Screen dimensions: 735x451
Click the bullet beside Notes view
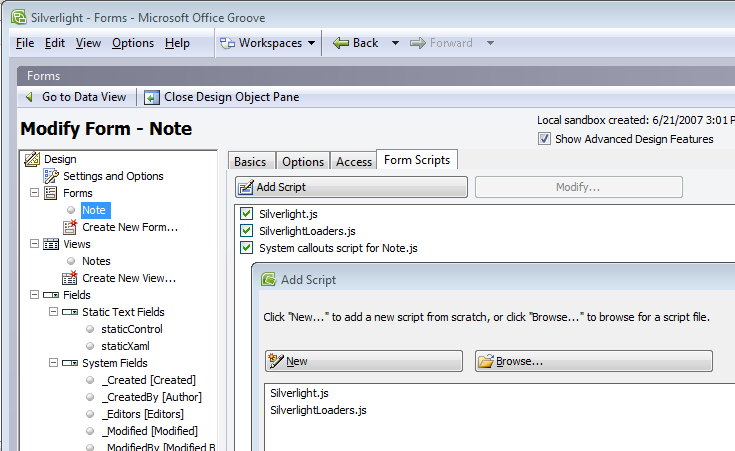pyautogui.click(x=71, y=261)
